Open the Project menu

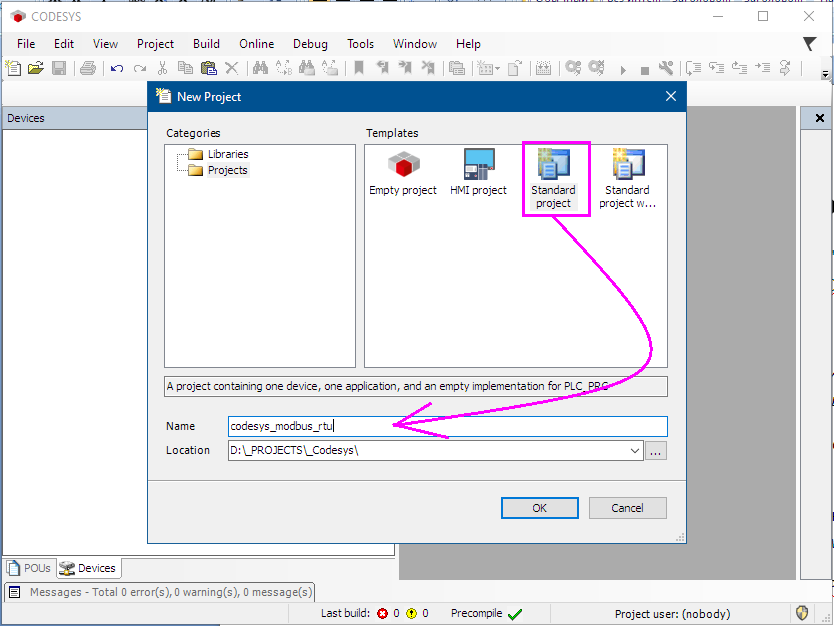click(155, 44)
